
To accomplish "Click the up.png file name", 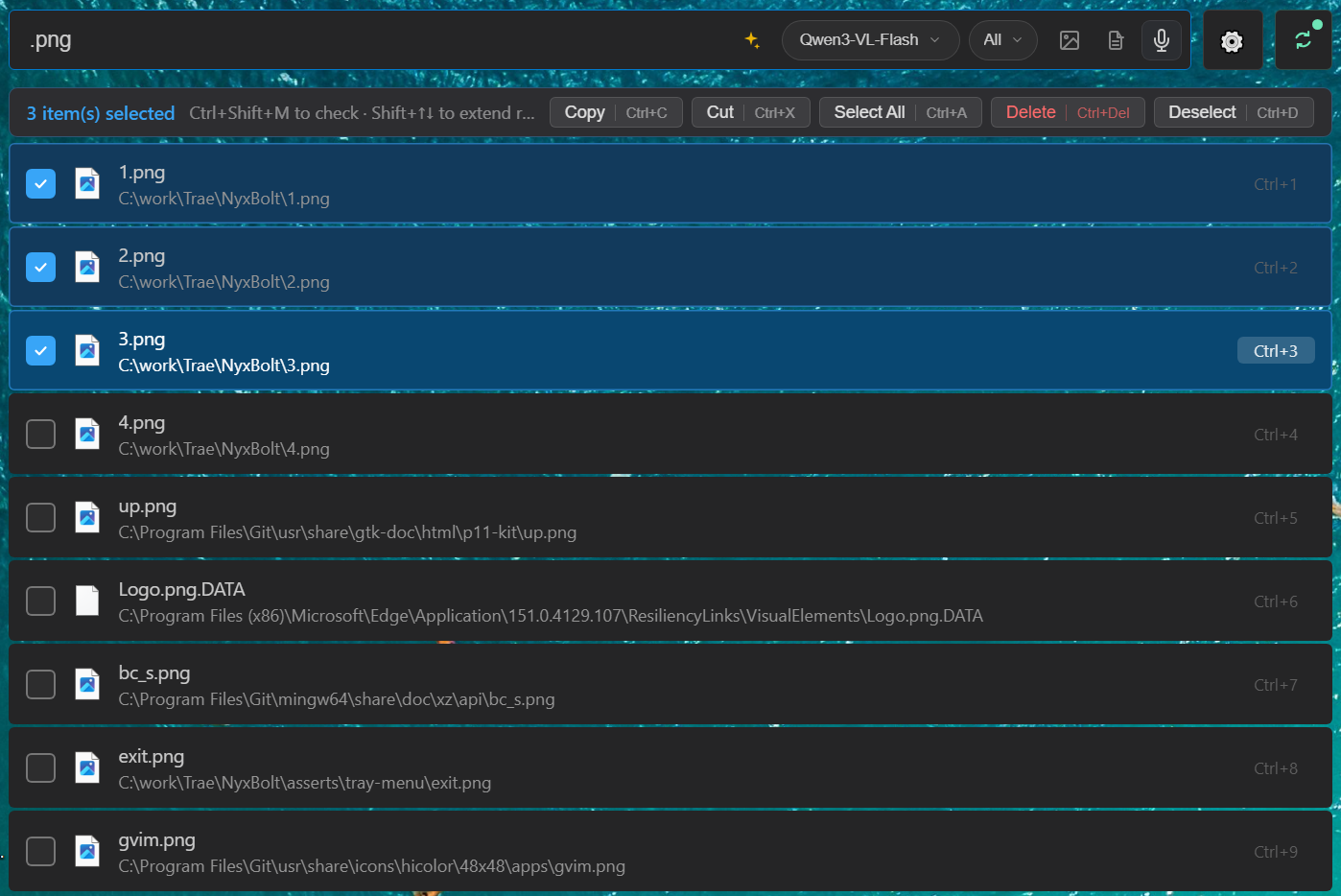I will pos(148,507).
